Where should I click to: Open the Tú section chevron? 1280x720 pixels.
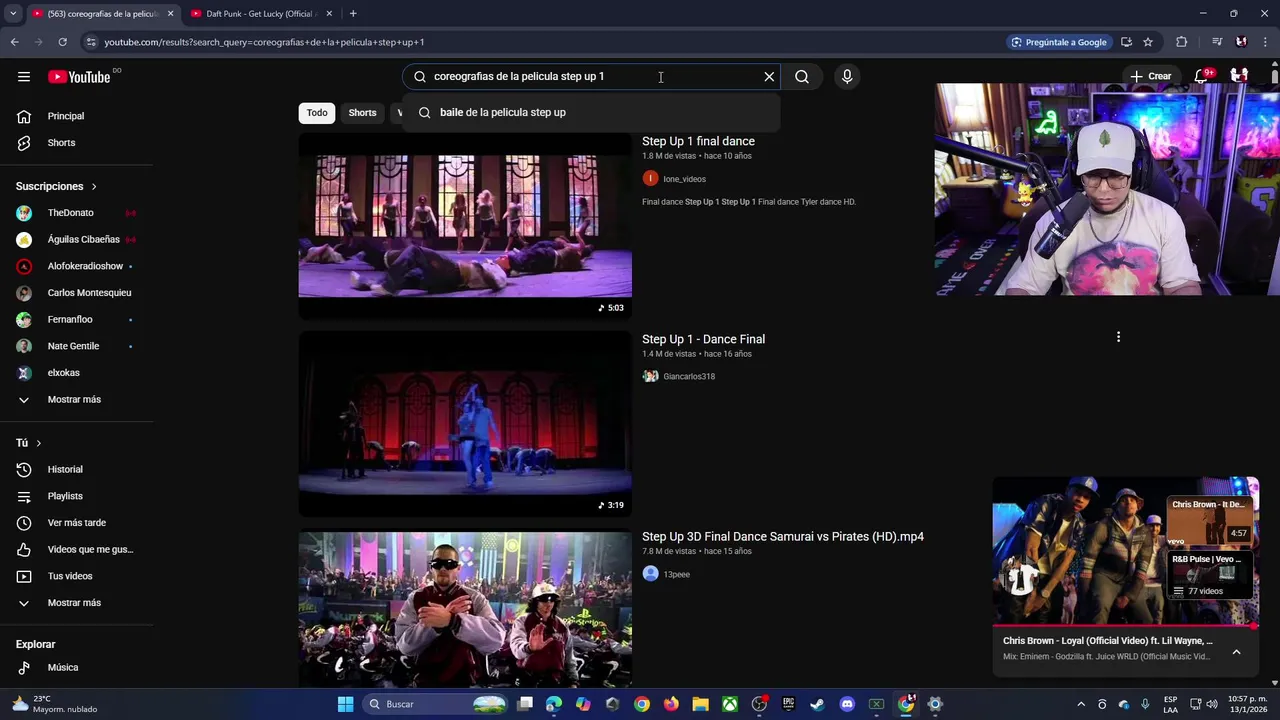pyautogui.click(x=39, y=443)
